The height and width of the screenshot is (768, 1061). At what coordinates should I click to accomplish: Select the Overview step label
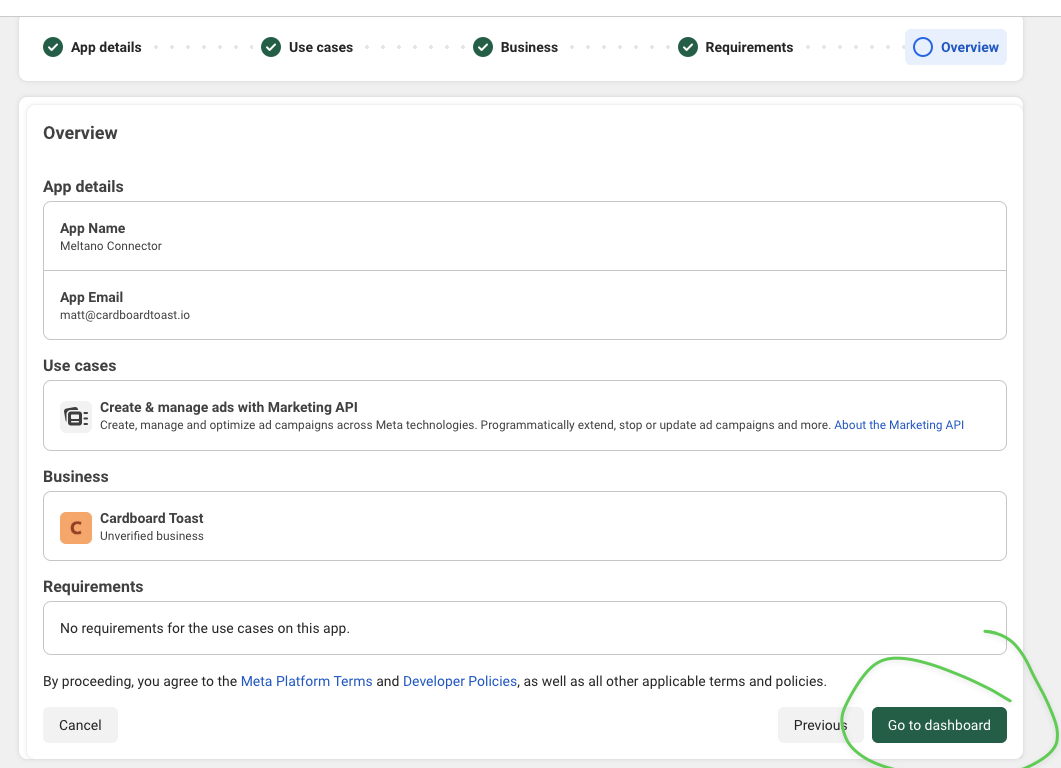click(x=969, y=47)
